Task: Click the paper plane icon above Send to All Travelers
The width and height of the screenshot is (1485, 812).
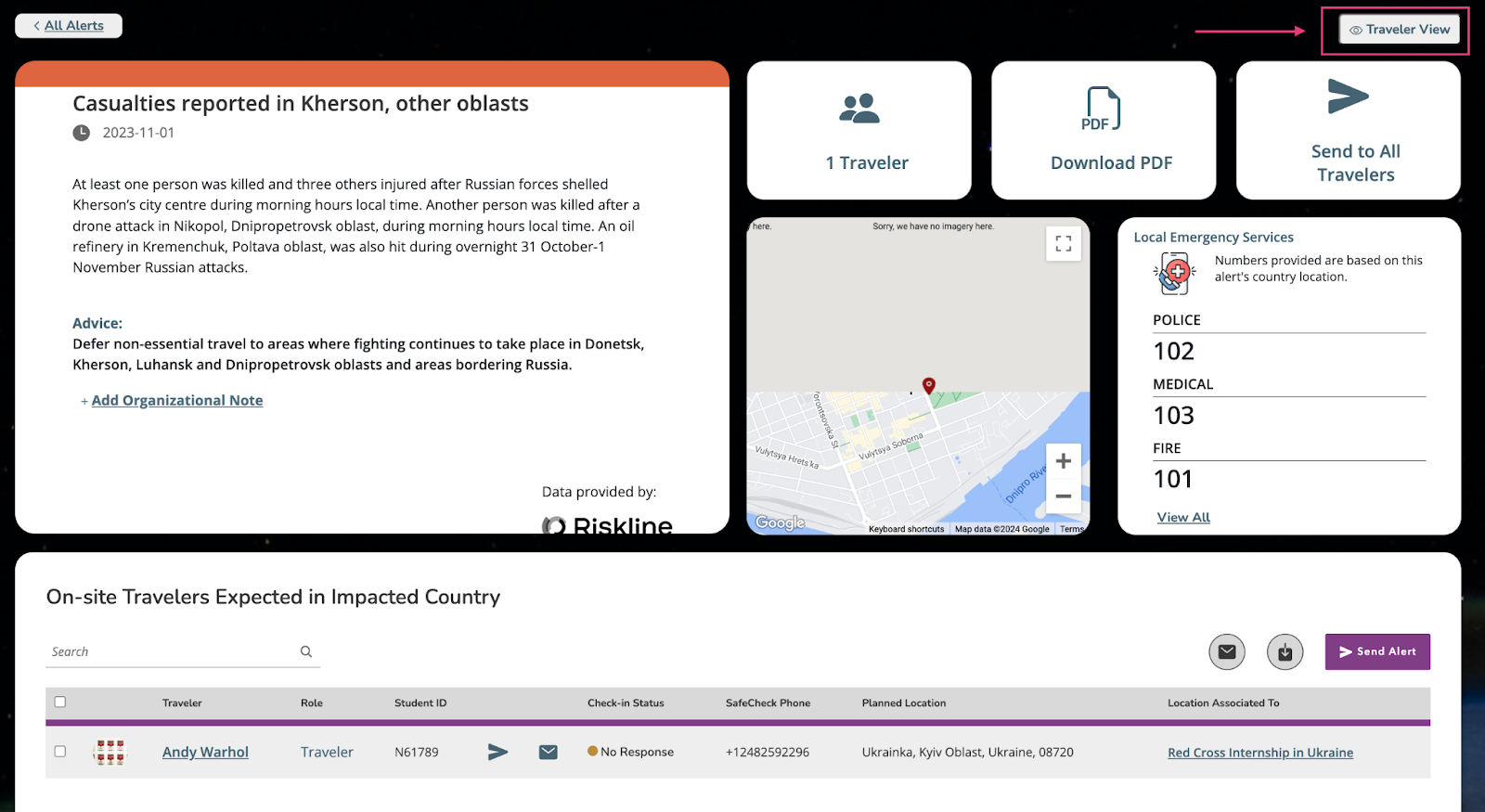Action: point(1349,97)
